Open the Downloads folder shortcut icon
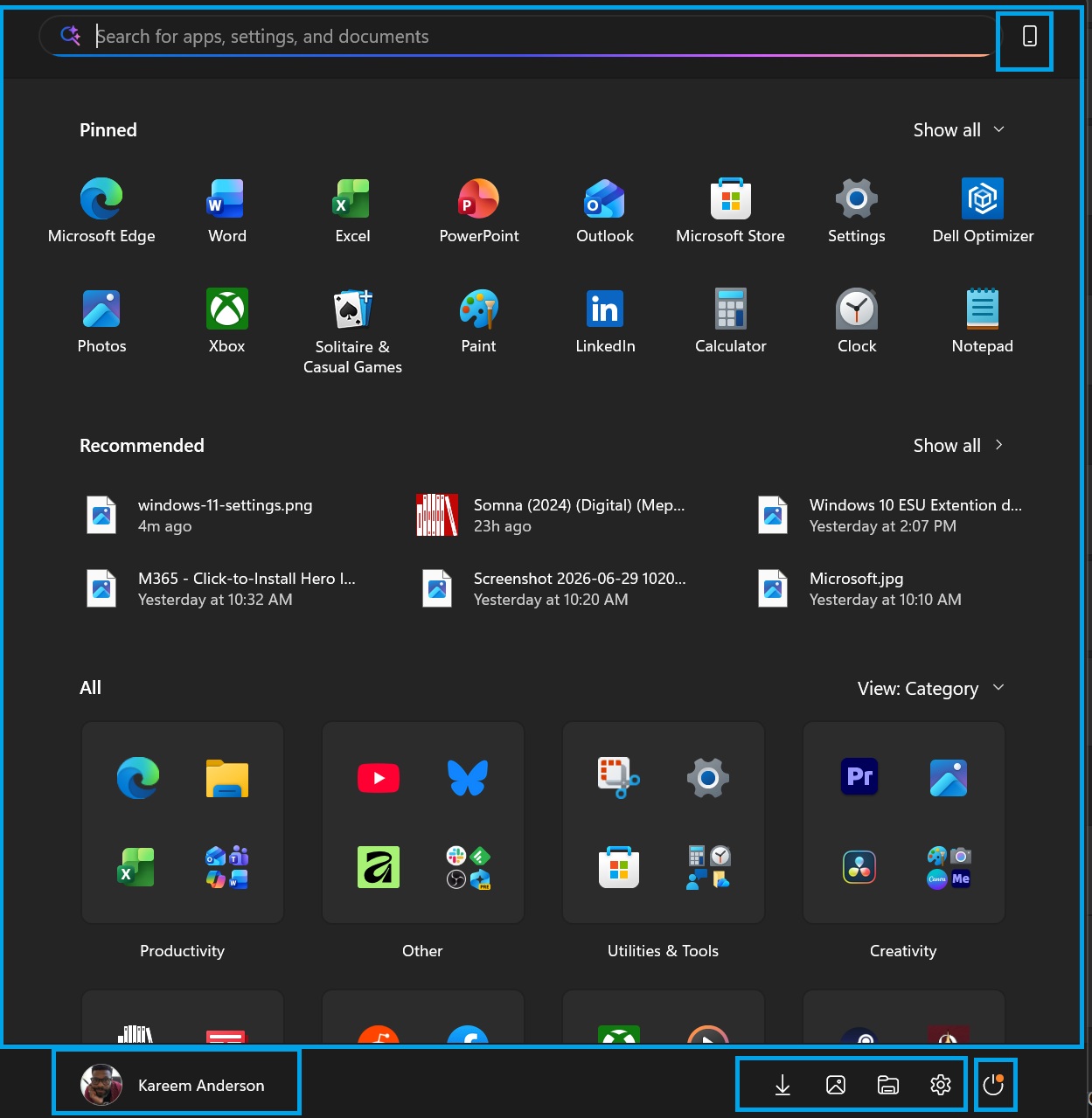1092x1118 pixels. coord(782,1085)
